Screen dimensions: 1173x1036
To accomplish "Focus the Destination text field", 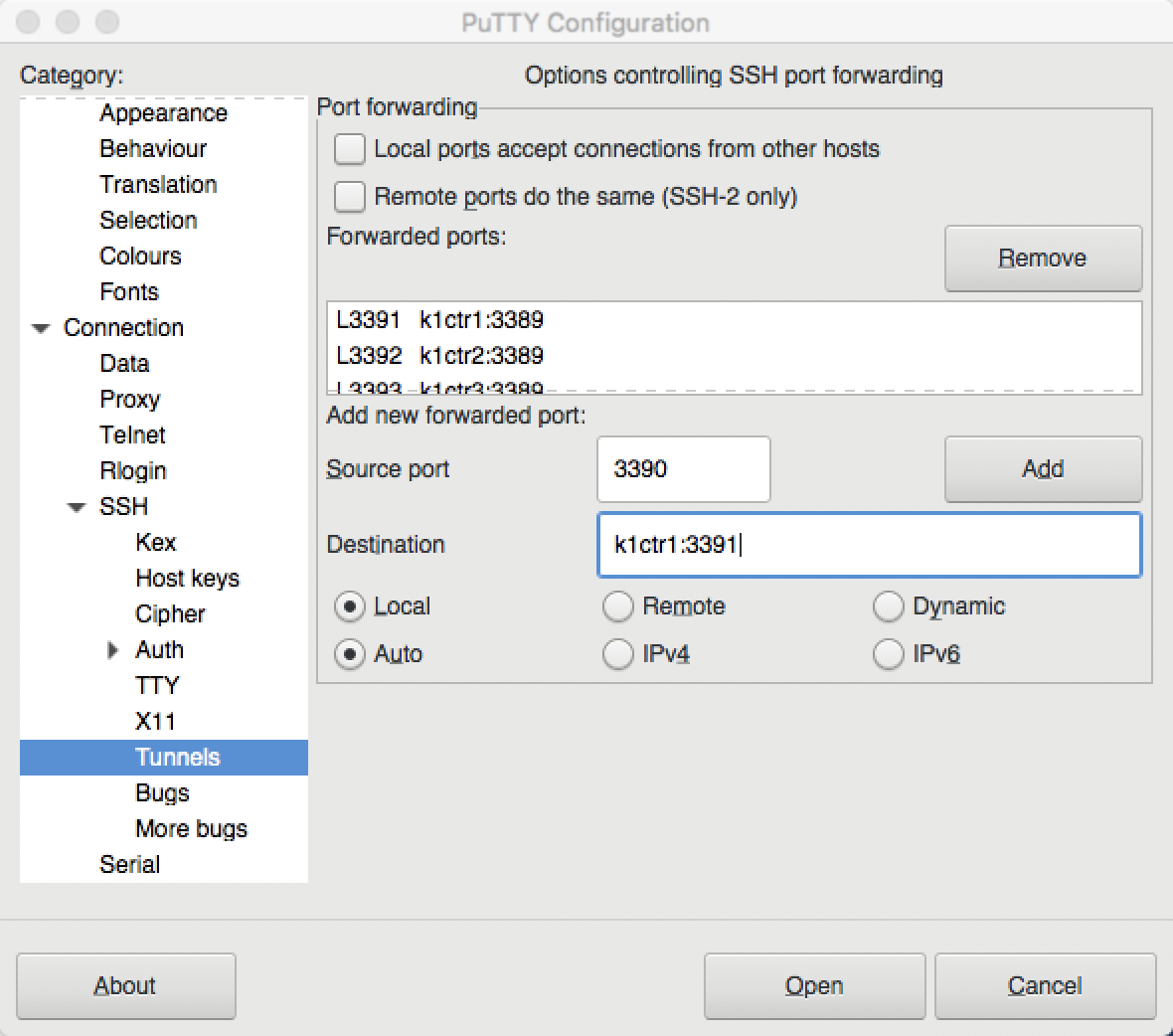I will [x=868, y=545].
